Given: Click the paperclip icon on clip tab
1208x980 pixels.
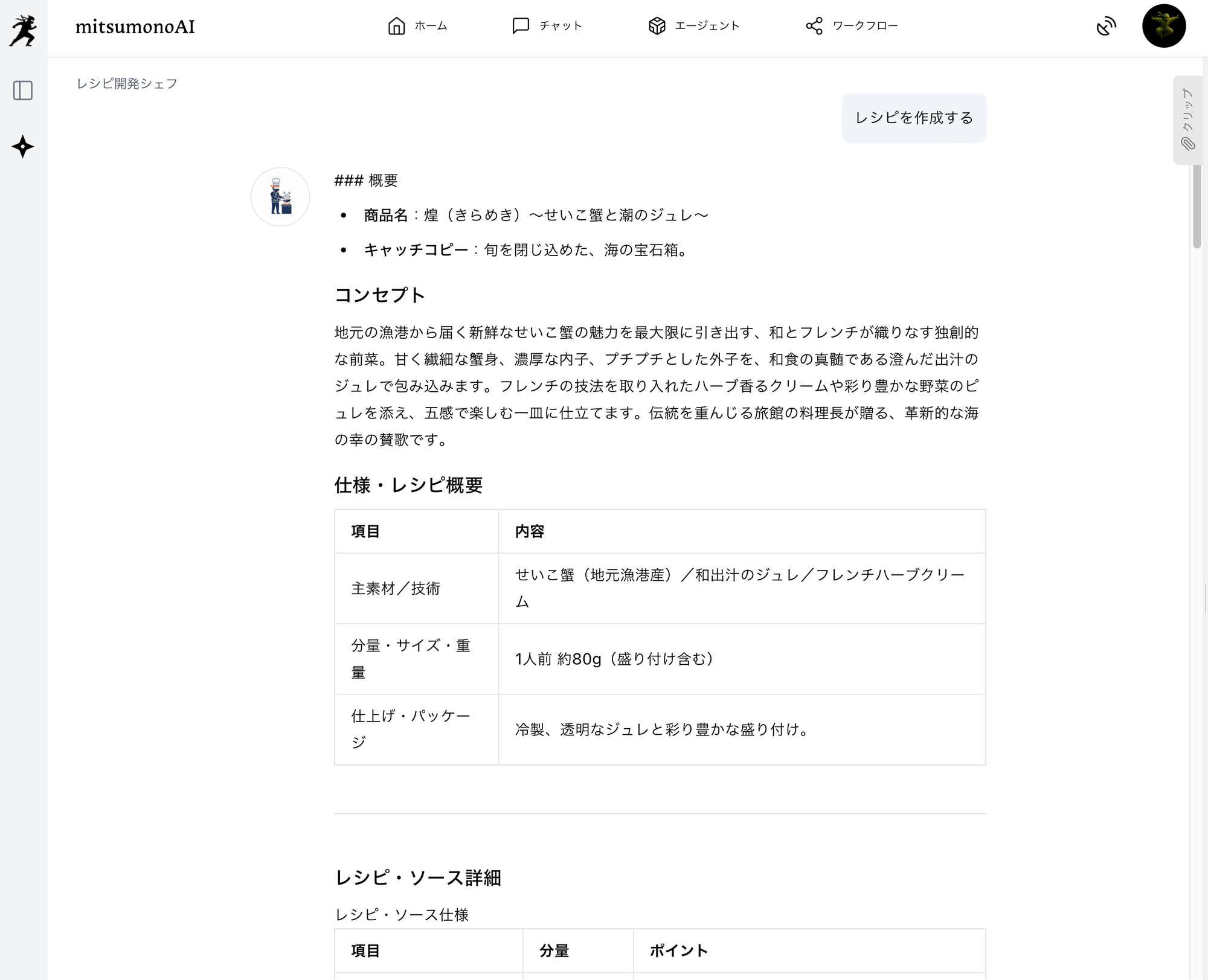Looking at the screenshot, I should (1187, 144).
